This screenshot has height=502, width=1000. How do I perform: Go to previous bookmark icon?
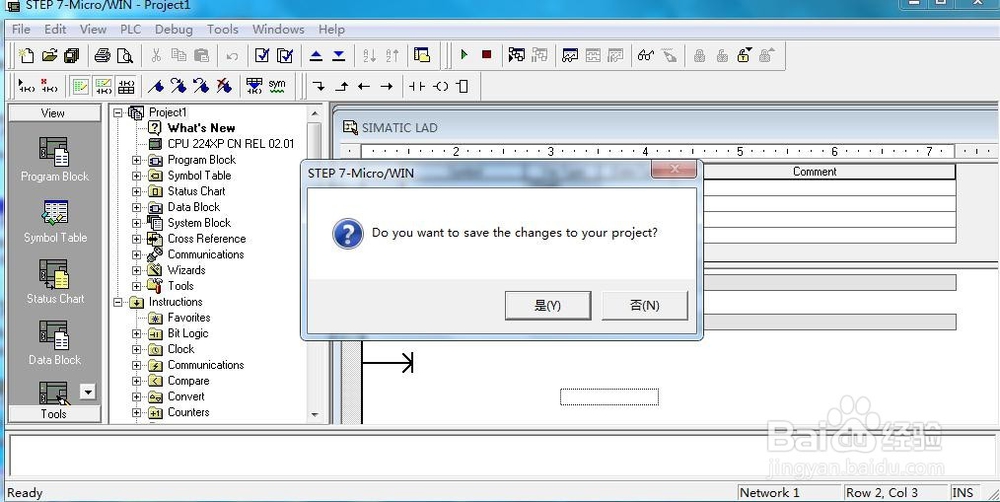pos(201,85)
